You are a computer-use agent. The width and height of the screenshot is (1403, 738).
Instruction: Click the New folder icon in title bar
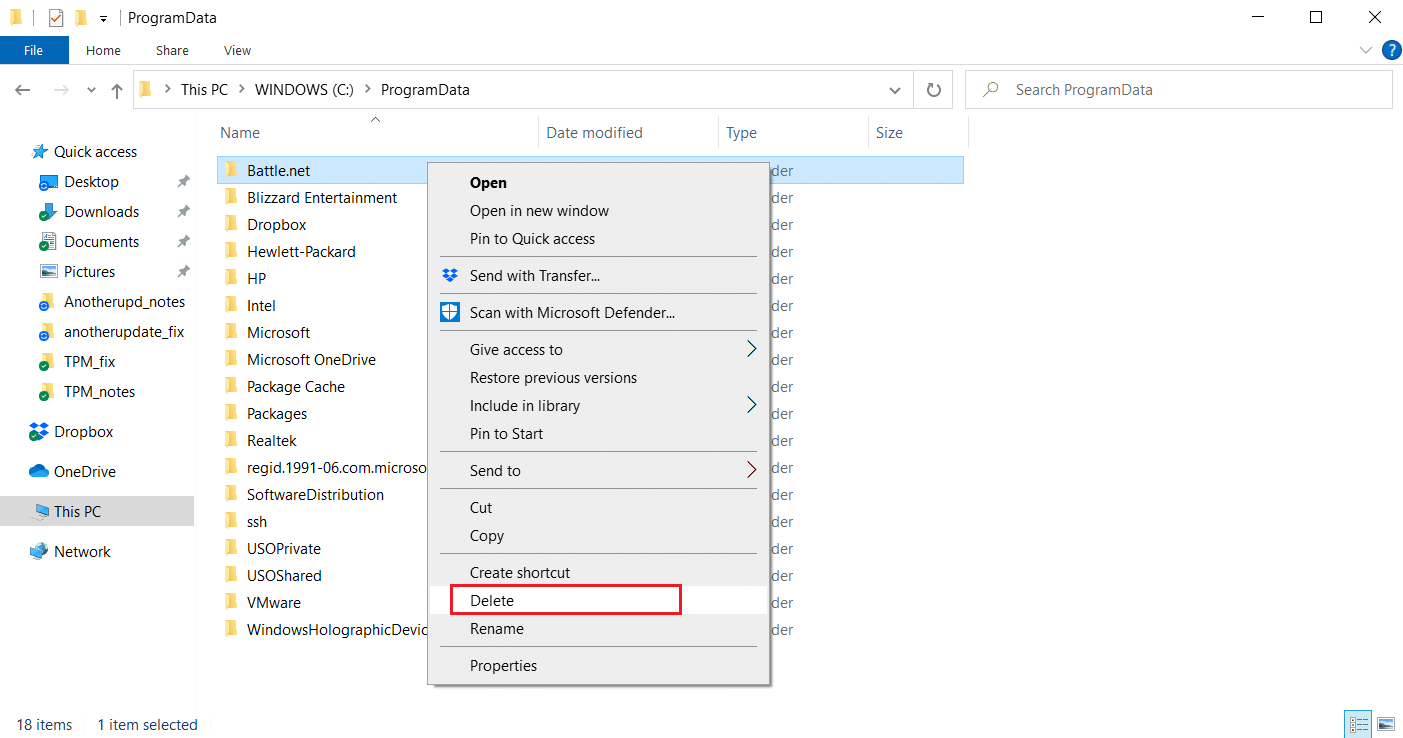click(81, 17)
